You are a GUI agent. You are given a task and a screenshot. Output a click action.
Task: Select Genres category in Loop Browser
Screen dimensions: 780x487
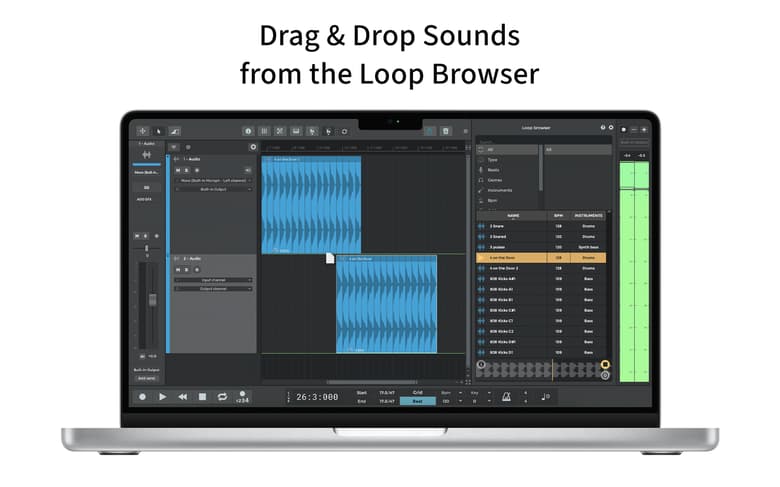pyautogui.click(x=496, y=180)
